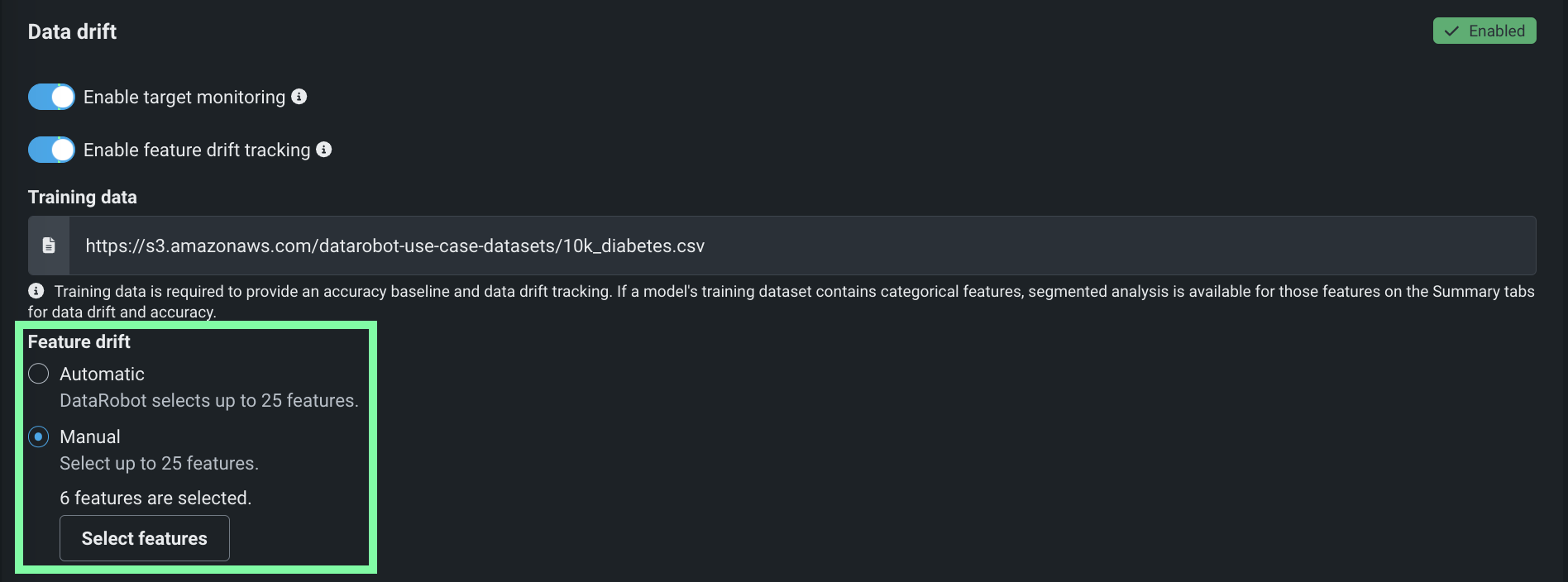Click the Enable target monitoring label
The width and height of the screenshot is (1568, 582).
coord(184,97)
